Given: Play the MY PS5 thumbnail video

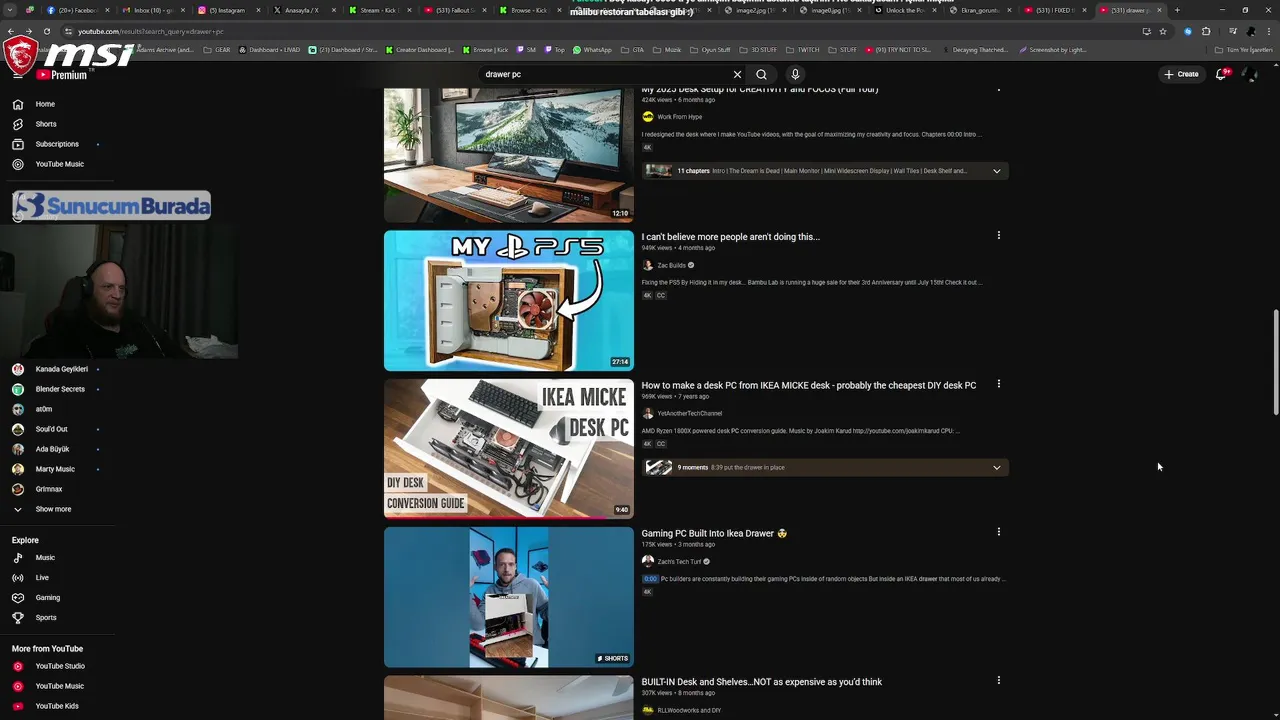Looking at the screenshot, I should point(509,301).
